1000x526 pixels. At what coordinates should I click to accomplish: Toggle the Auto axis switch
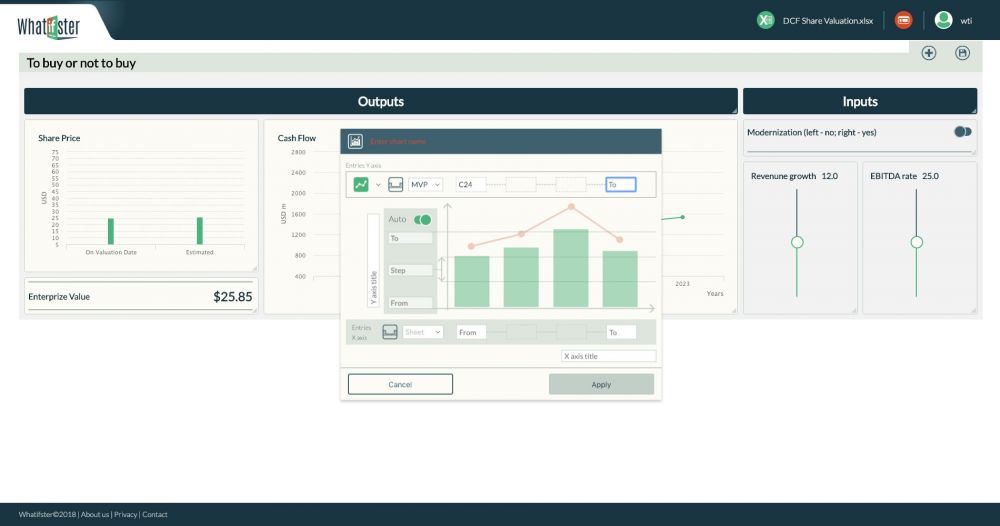point(423,219)
